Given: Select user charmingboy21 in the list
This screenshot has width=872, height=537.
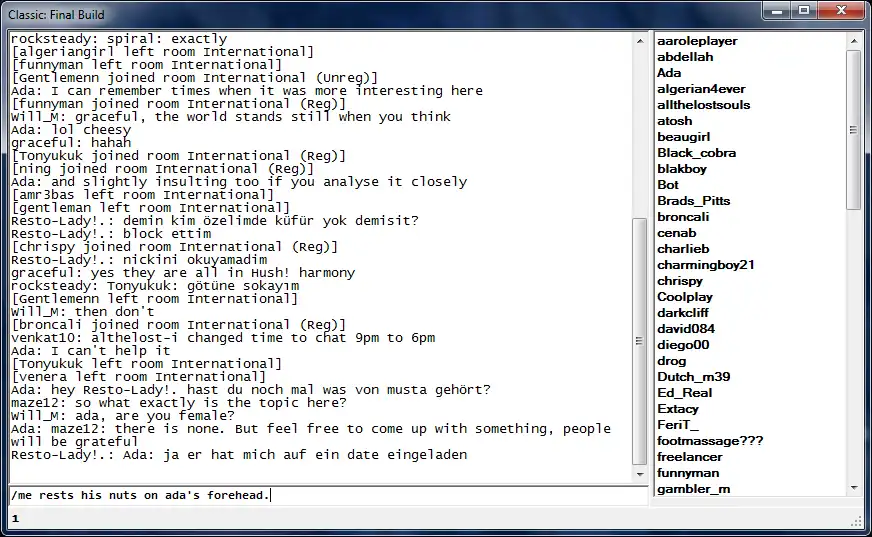Looking at the screenshot, I should (x=706, y=265).
